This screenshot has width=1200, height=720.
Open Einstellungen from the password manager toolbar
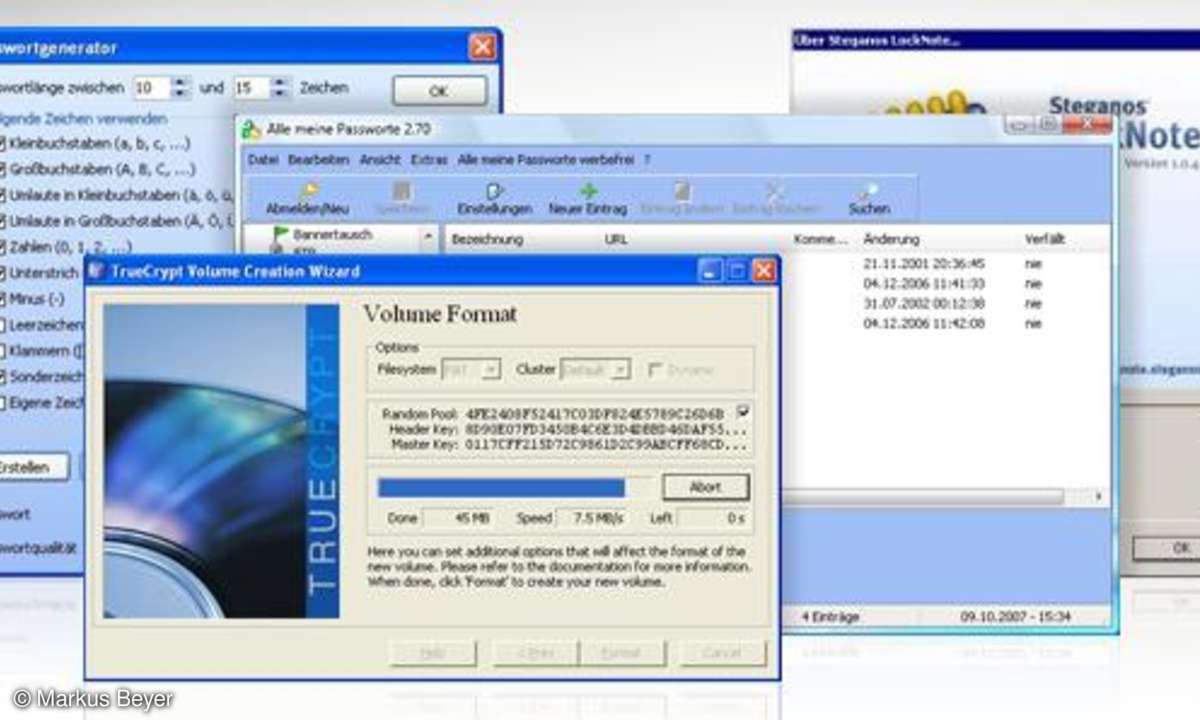click(494, 199)
